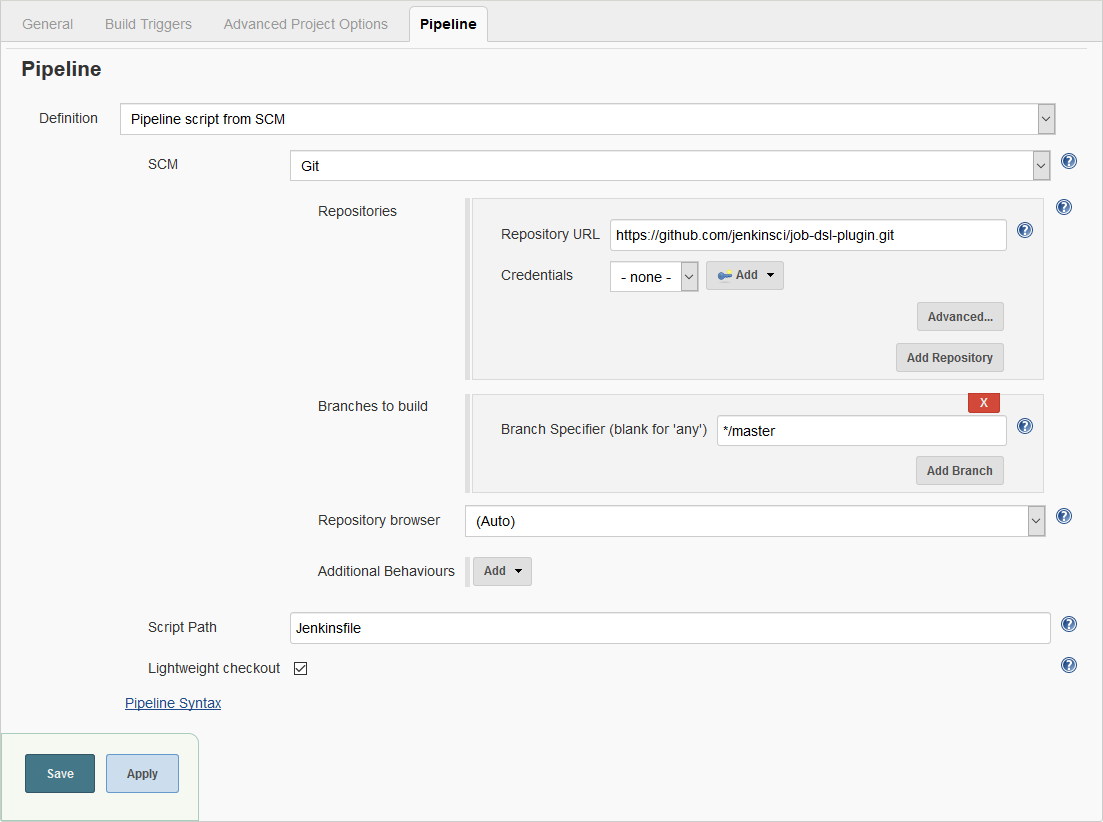This screenshot has width=1103, height=822.
Task: Open the Branch Specifier help icon
Action: point(1024,426)
